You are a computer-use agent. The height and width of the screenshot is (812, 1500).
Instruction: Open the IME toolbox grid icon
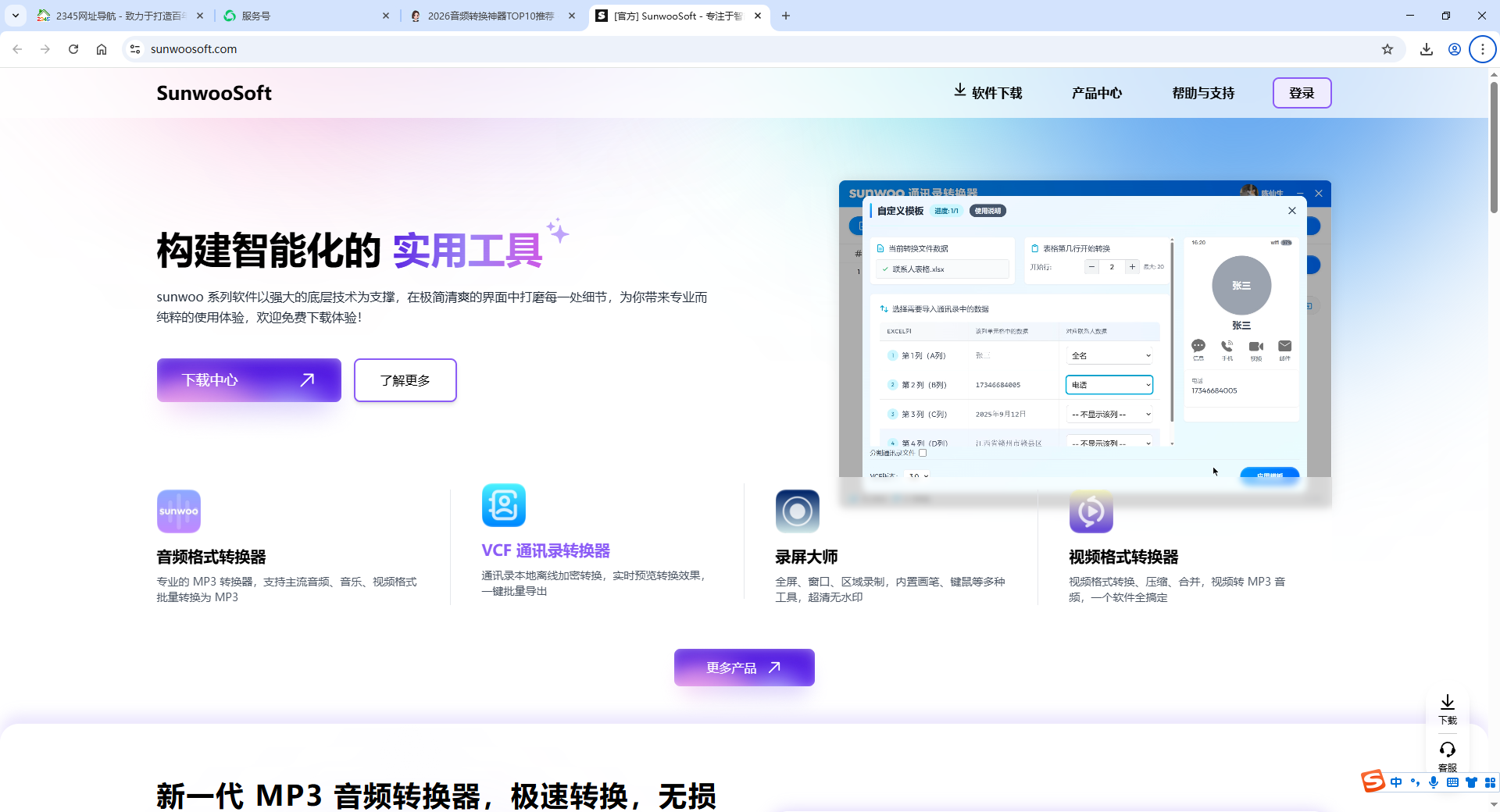click(1490, 782)
